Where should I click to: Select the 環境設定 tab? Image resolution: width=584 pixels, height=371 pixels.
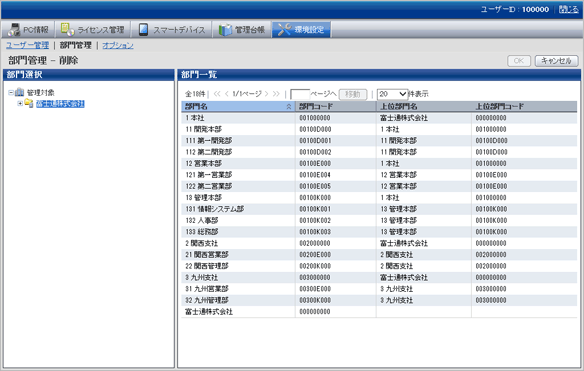[x=301, y=29]
